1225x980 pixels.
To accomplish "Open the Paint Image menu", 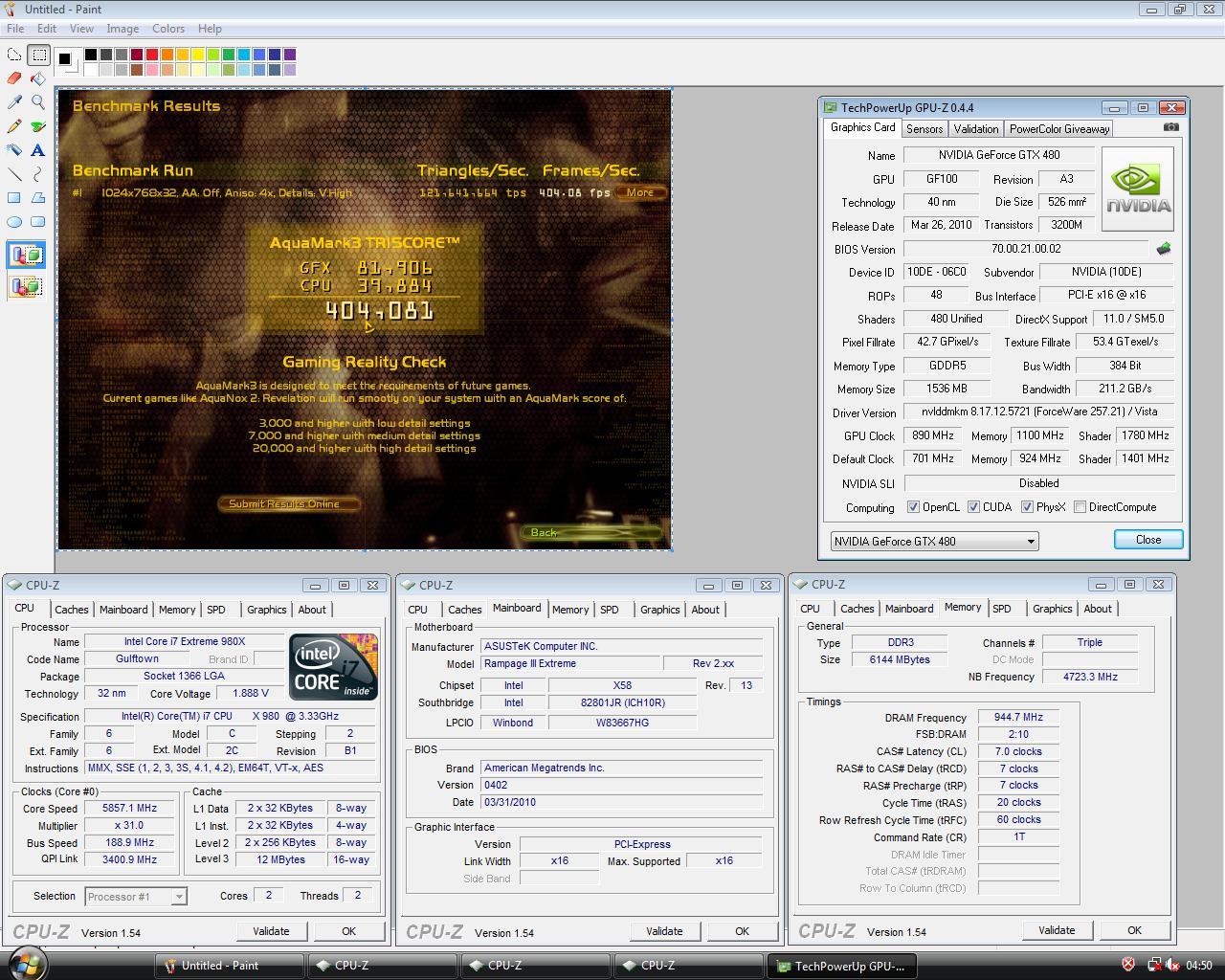I will (122, 29).
